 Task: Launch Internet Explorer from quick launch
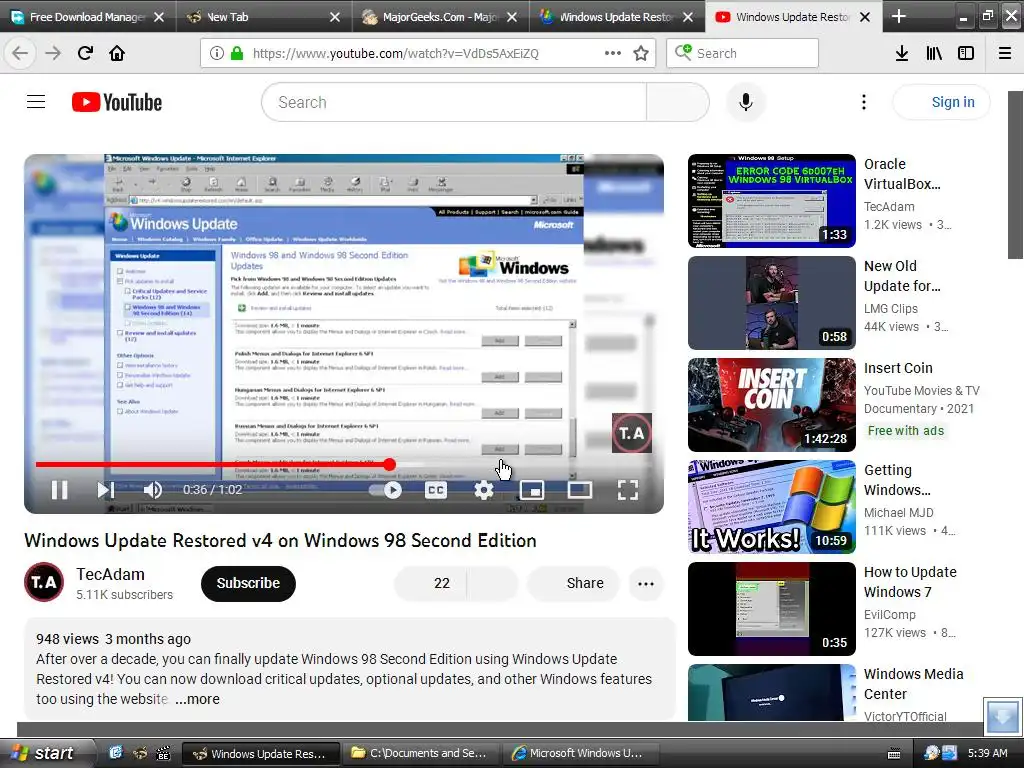pyautogui.click(x=116, y=753)
